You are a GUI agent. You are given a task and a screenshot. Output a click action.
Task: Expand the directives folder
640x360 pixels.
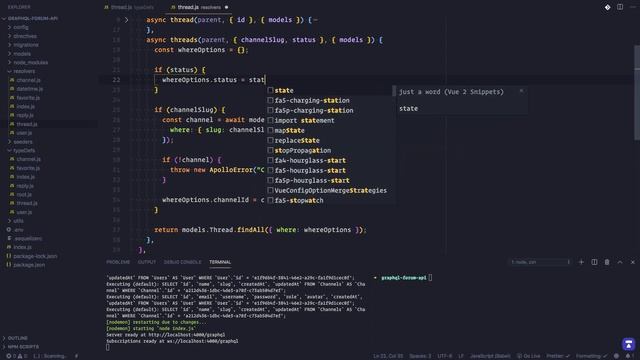click(24, 36)
